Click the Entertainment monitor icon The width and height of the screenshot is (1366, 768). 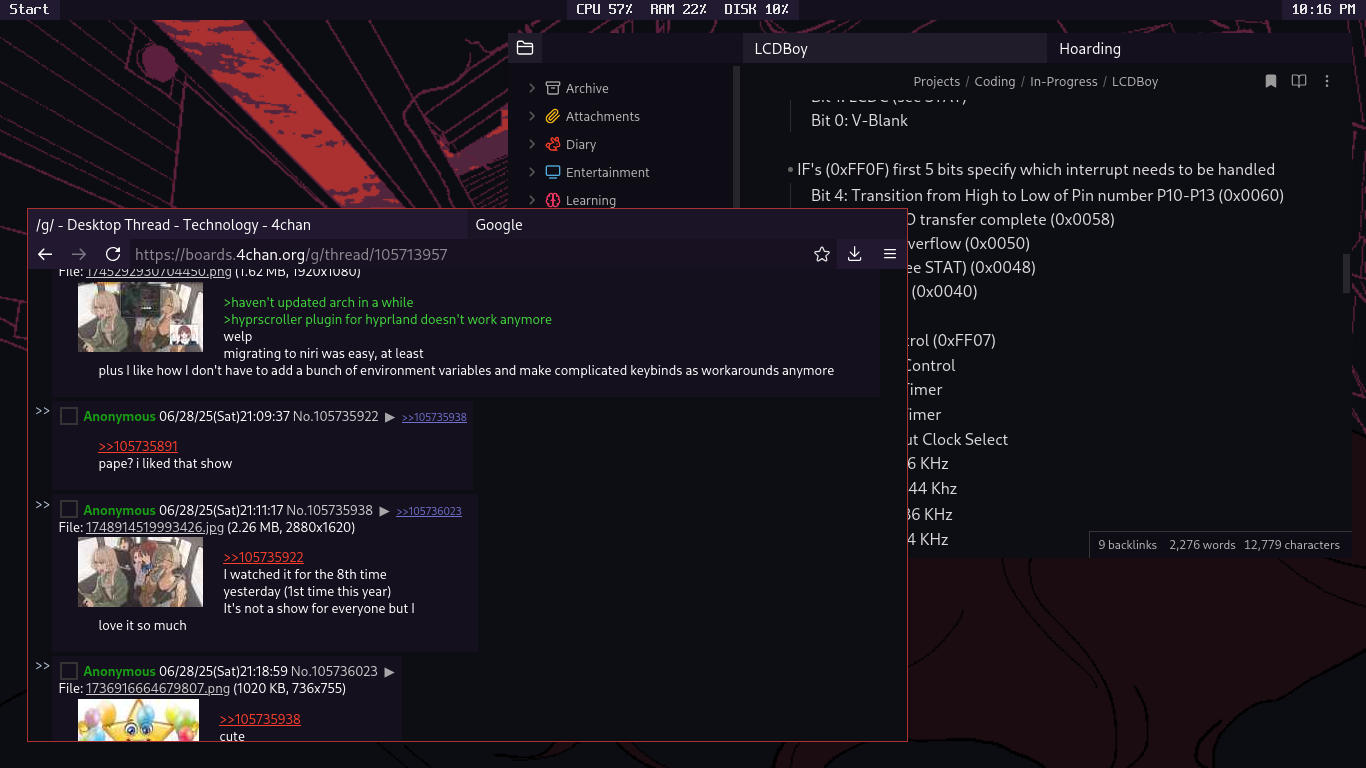pyautogui.click(x=553, y=172)
